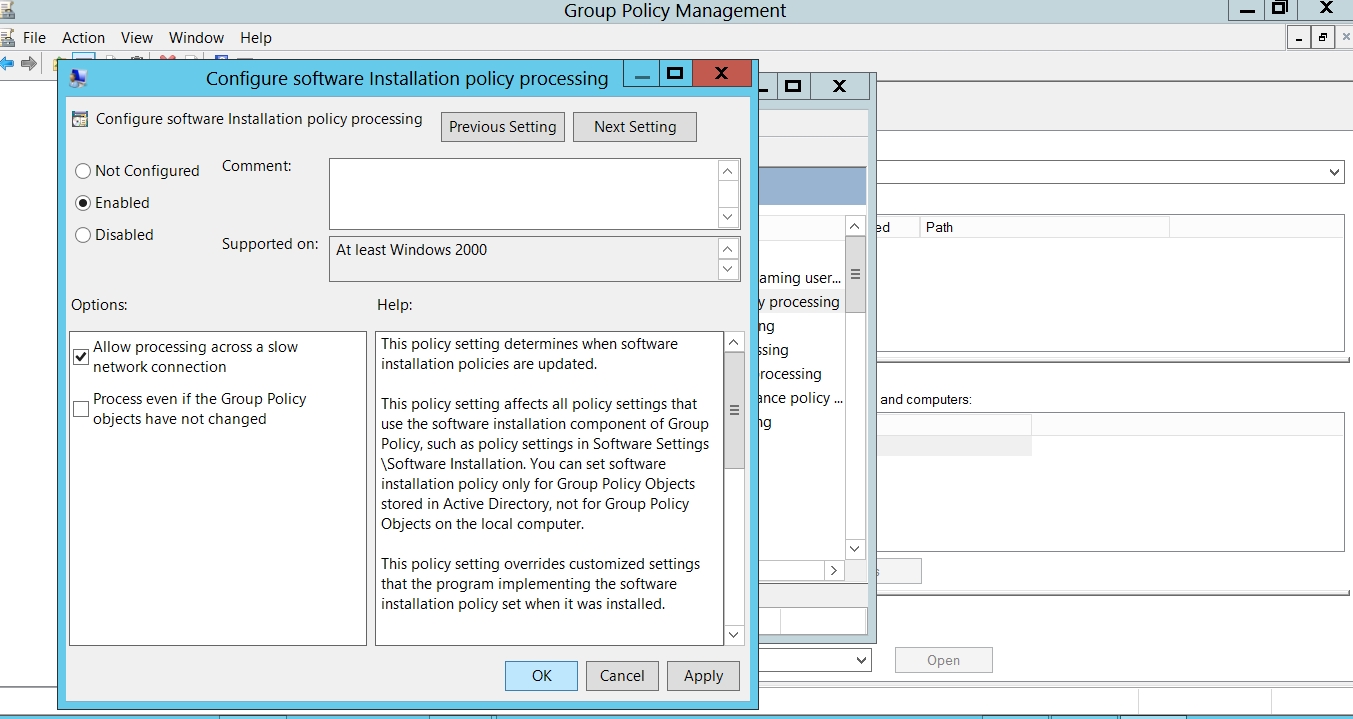Click the dialog title bar icon

(x=78, y=78)
